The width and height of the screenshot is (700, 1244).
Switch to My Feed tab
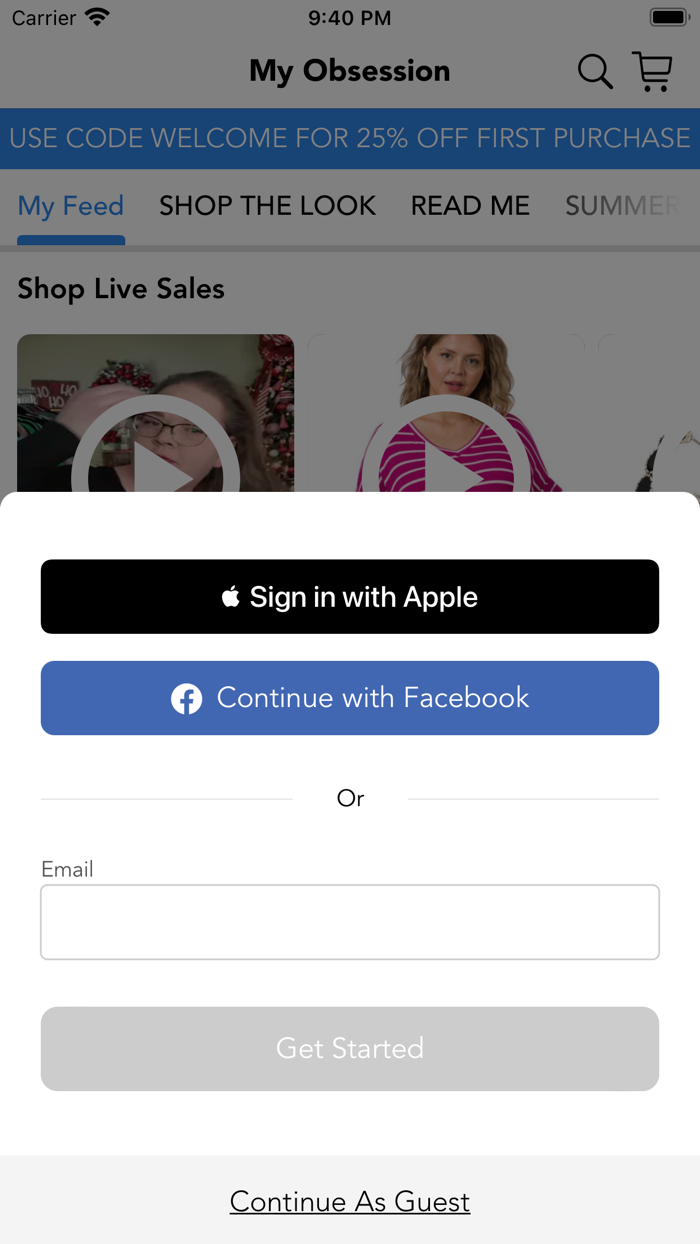[71, 206]
